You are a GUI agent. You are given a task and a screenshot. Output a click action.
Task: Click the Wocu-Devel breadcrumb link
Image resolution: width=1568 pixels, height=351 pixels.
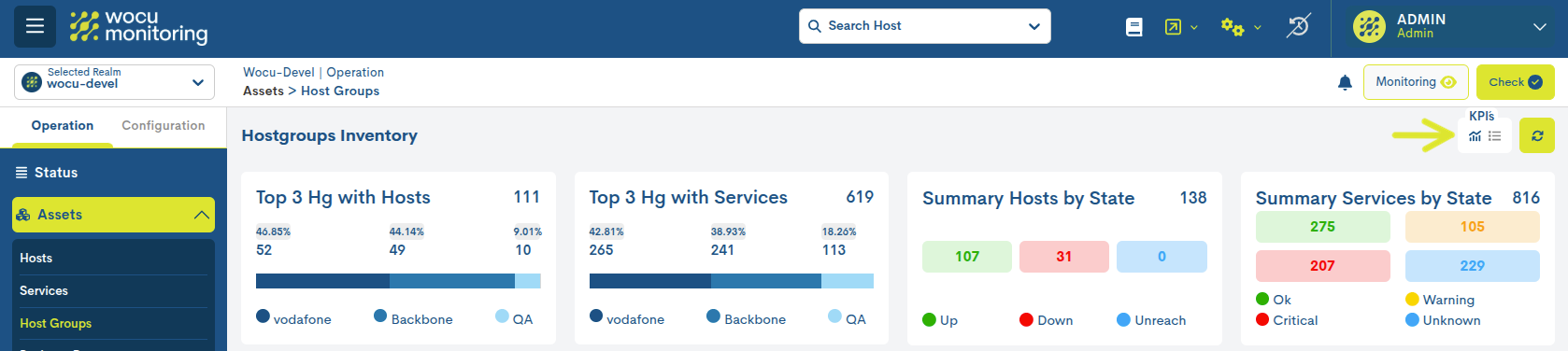tap(278, 73)
